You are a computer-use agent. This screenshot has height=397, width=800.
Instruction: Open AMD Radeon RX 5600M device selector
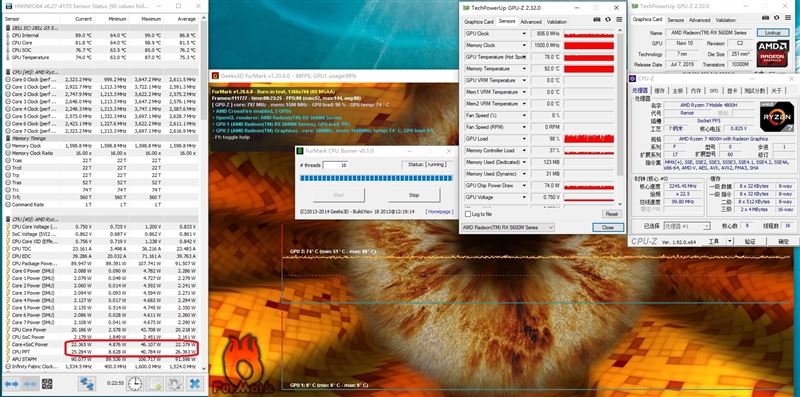point(507,227)
